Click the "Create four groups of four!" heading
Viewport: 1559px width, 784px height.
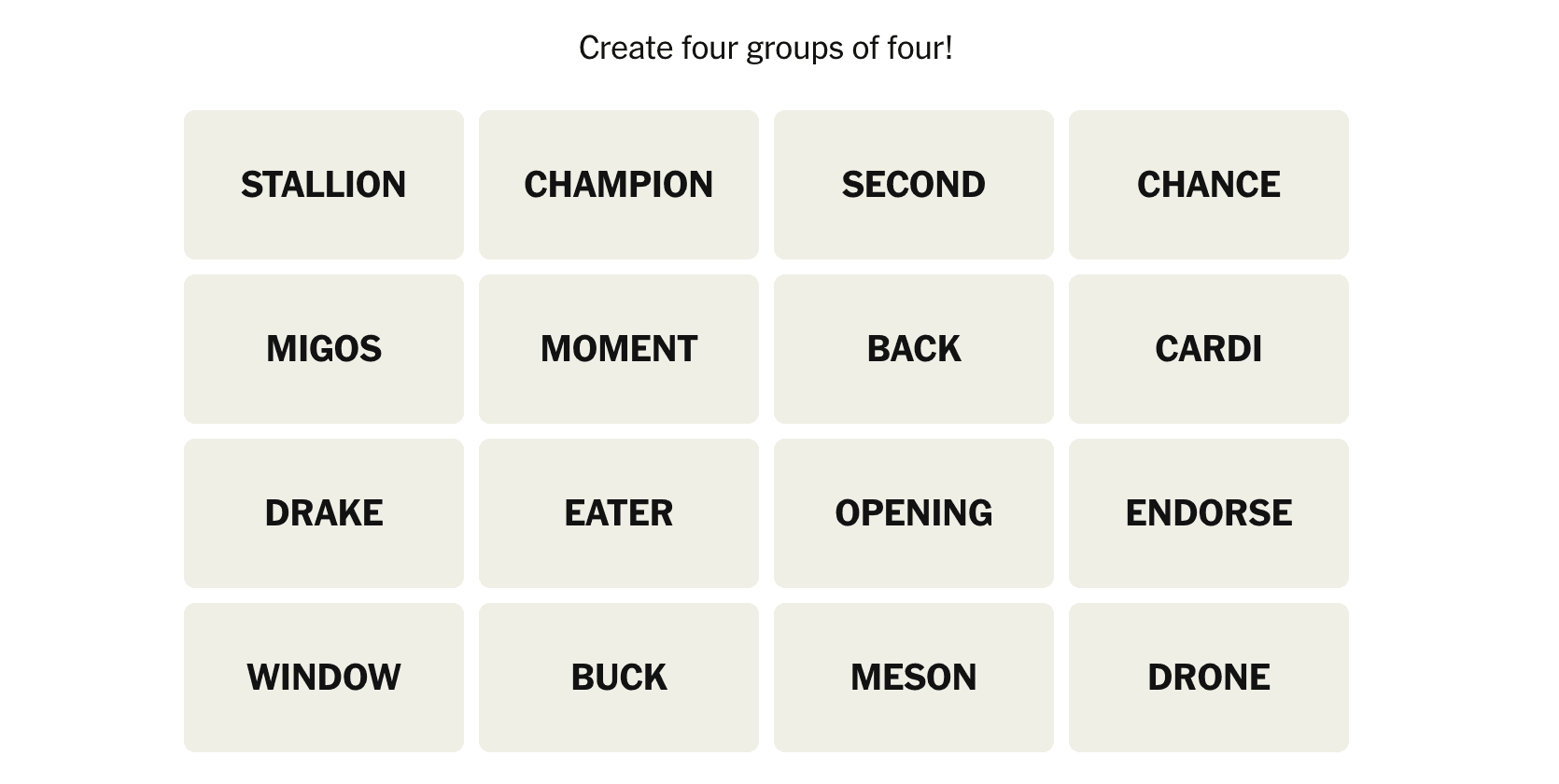point(765,49)
